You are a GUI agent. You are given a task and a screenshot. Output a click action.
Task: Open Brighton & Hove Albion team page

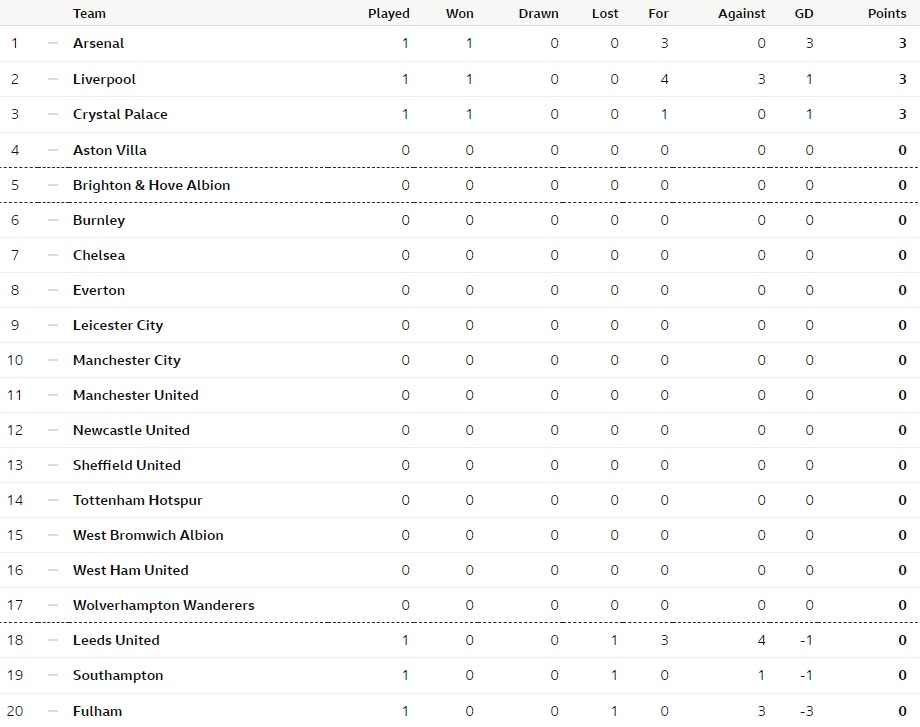pos(151,185)
